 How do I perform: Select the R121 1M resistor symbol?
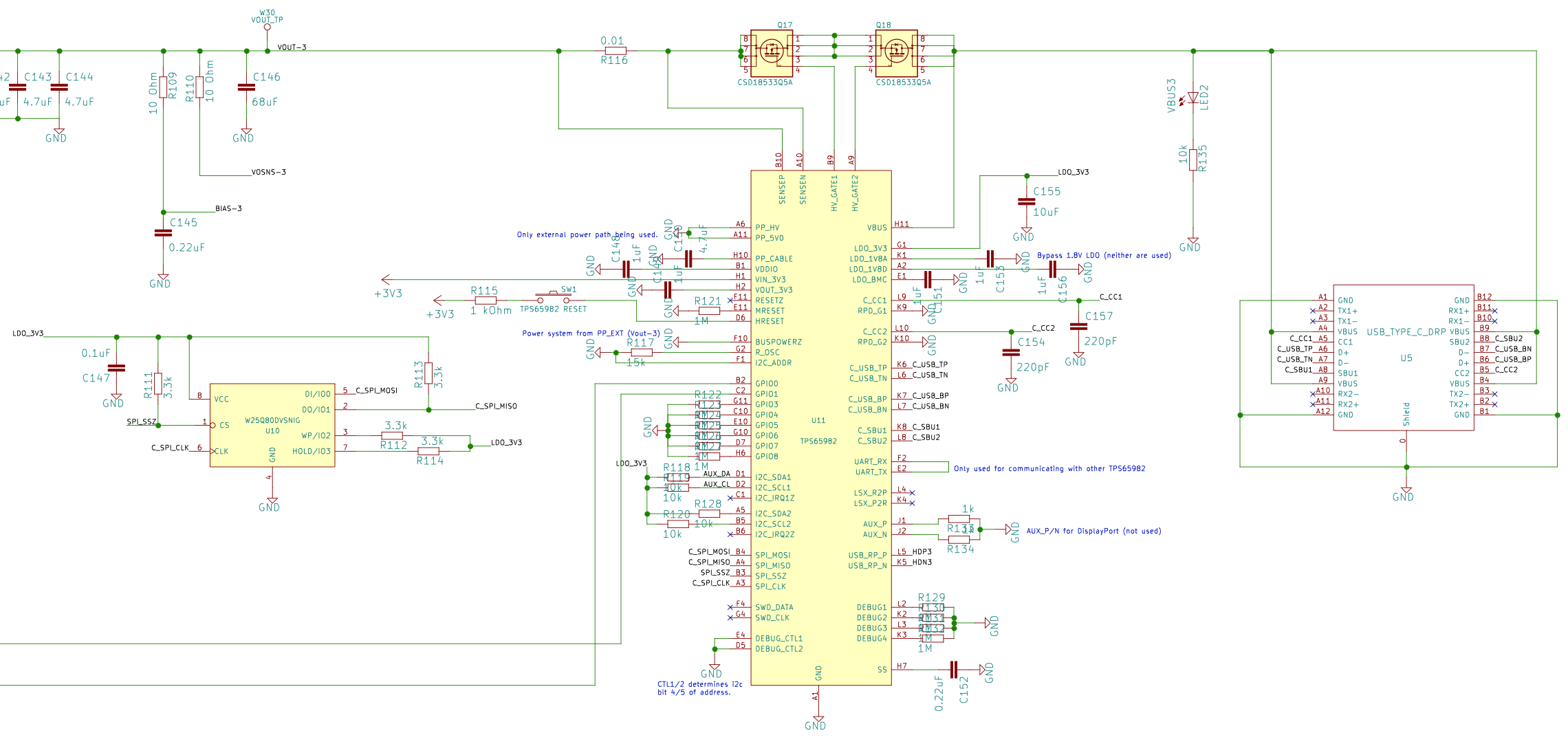pyautogui.click(x=708, y=311)
